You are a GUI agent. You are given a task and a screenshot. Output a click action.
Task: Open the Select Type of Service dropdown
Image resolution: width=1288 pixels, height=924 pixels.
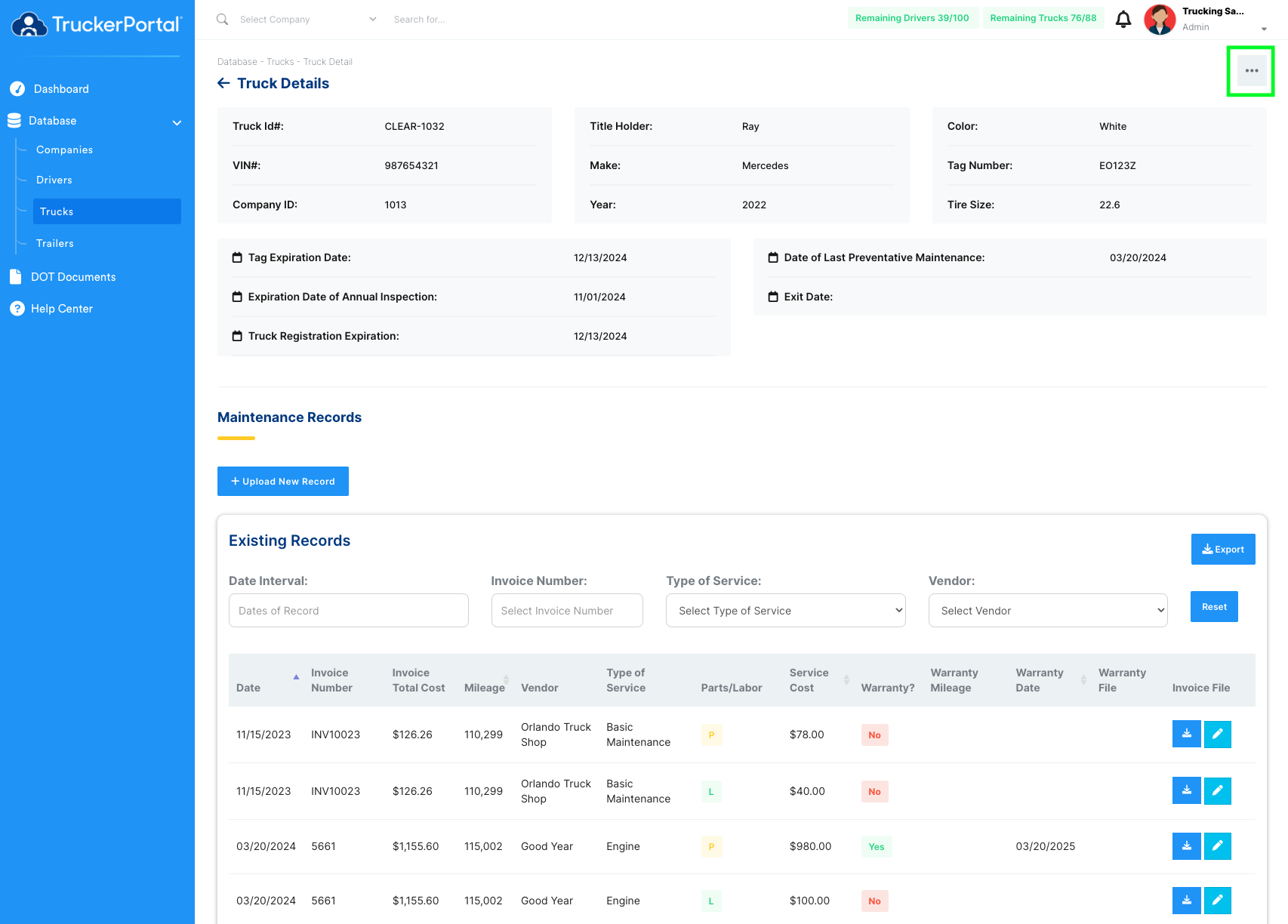click(x=785, y=611)
